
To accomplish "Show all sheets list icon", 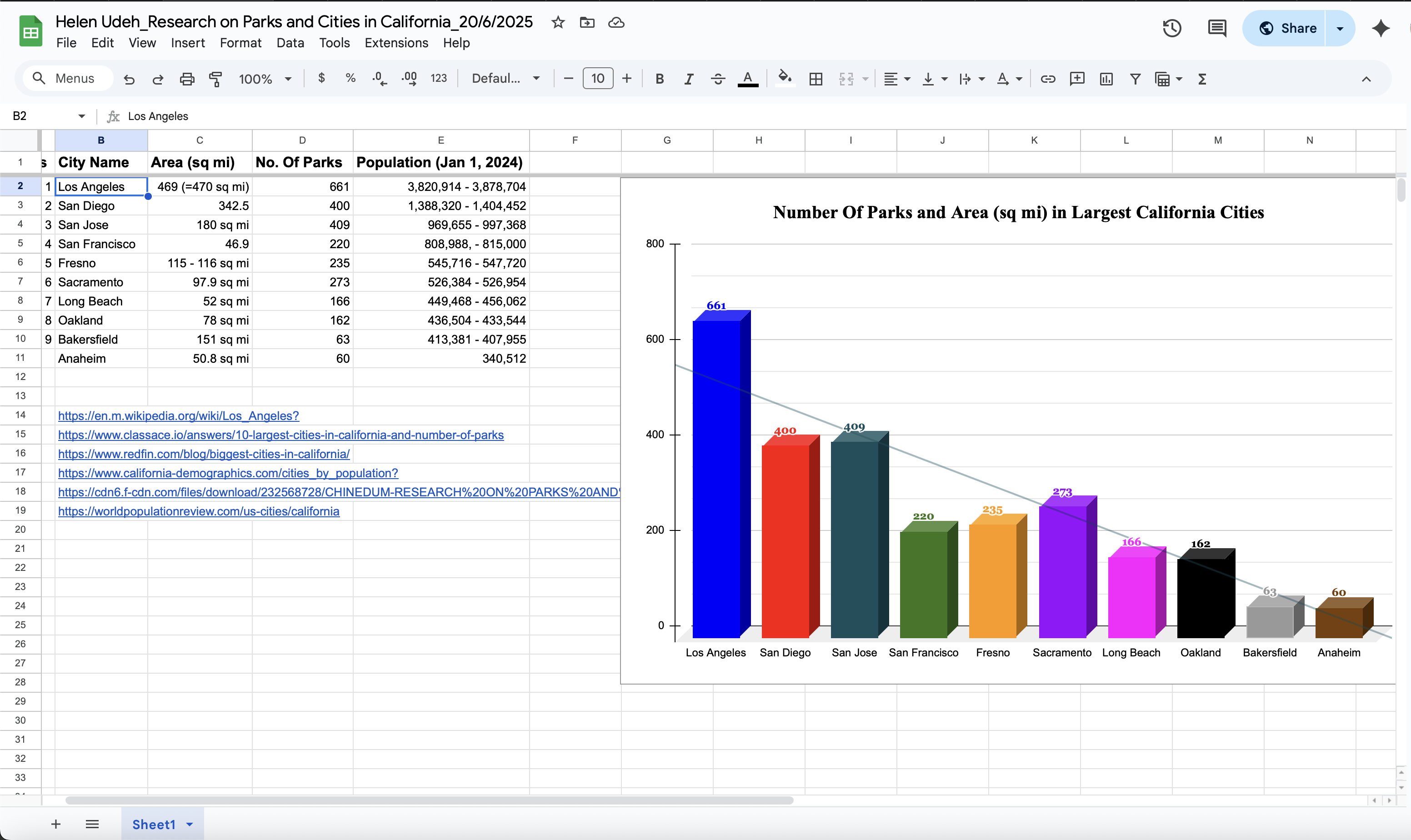I will pos(92,824).
